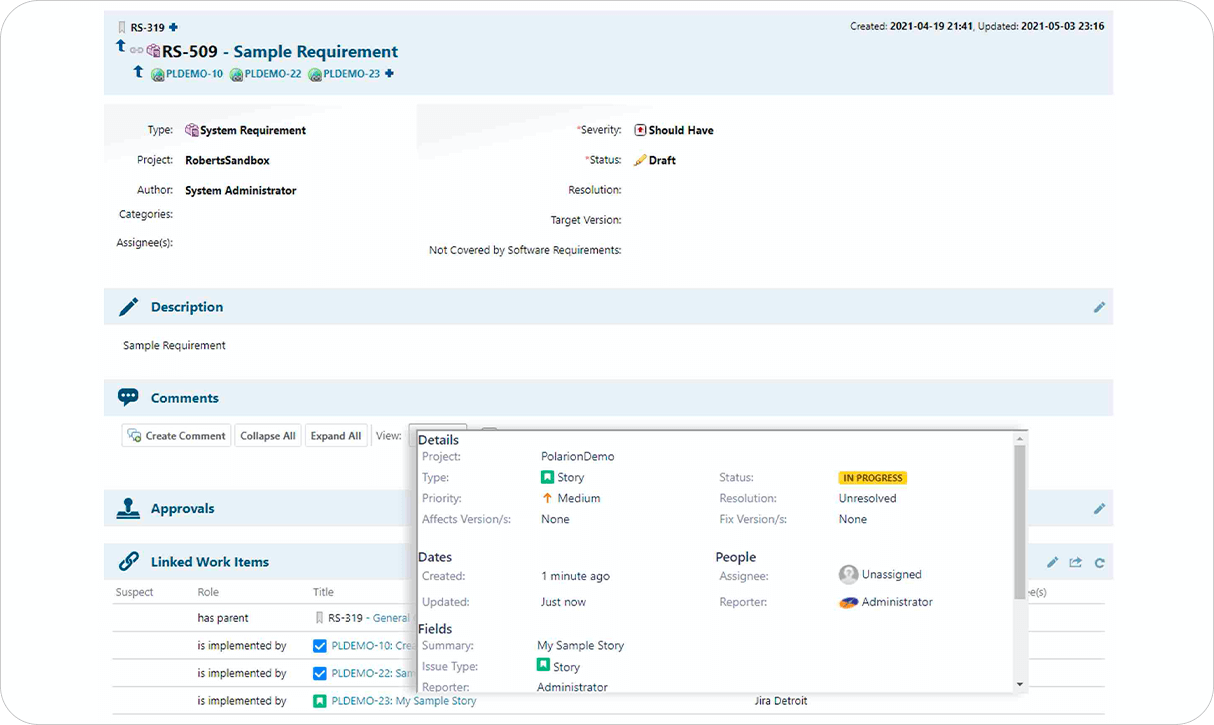Click Collapse All button

click(268, 436)
